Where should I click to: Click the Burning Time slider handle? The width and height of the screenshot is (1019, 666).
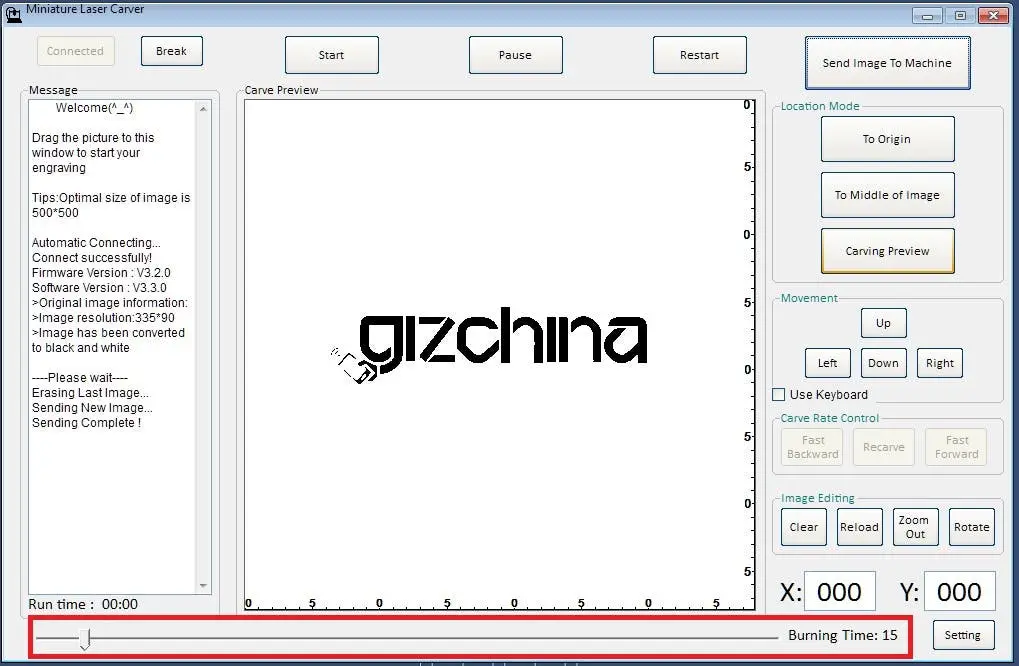[85, 639]
